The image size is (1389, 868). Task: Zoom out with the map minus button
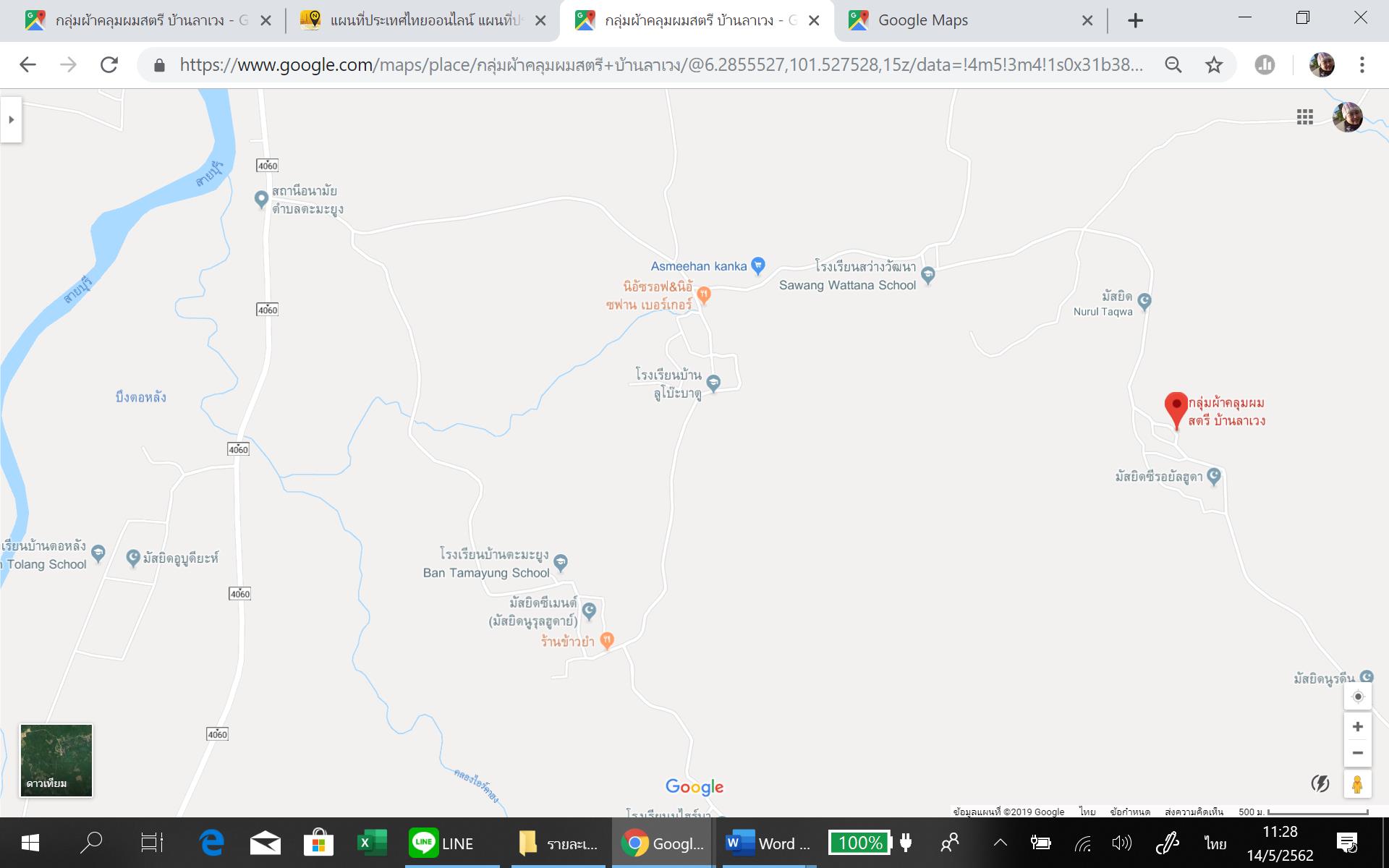[1358, 753]
